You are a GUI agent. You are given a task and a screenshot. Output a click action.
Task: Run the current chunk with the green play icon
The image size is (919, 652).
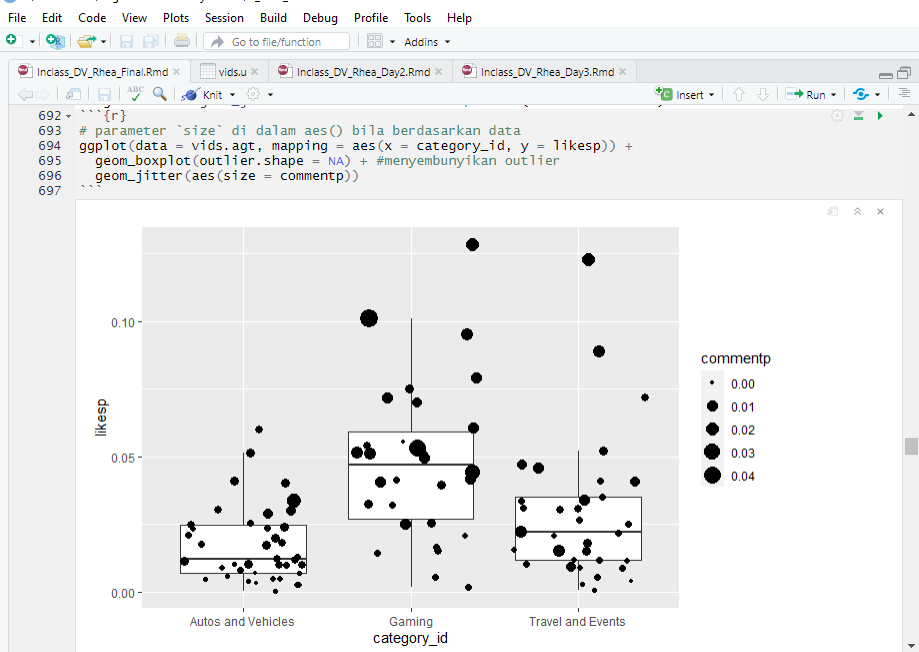[879, 115]
